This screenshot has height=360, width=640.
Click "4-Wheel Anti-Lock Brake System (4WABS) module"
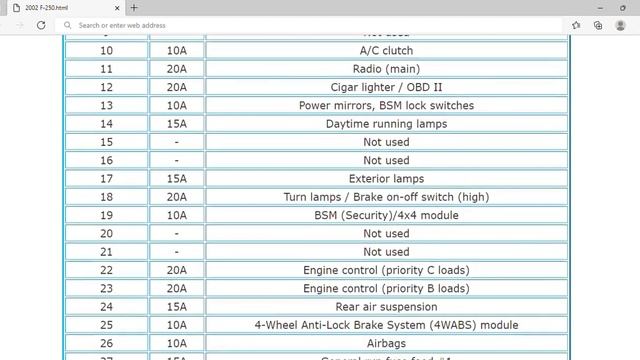(387, 325)
